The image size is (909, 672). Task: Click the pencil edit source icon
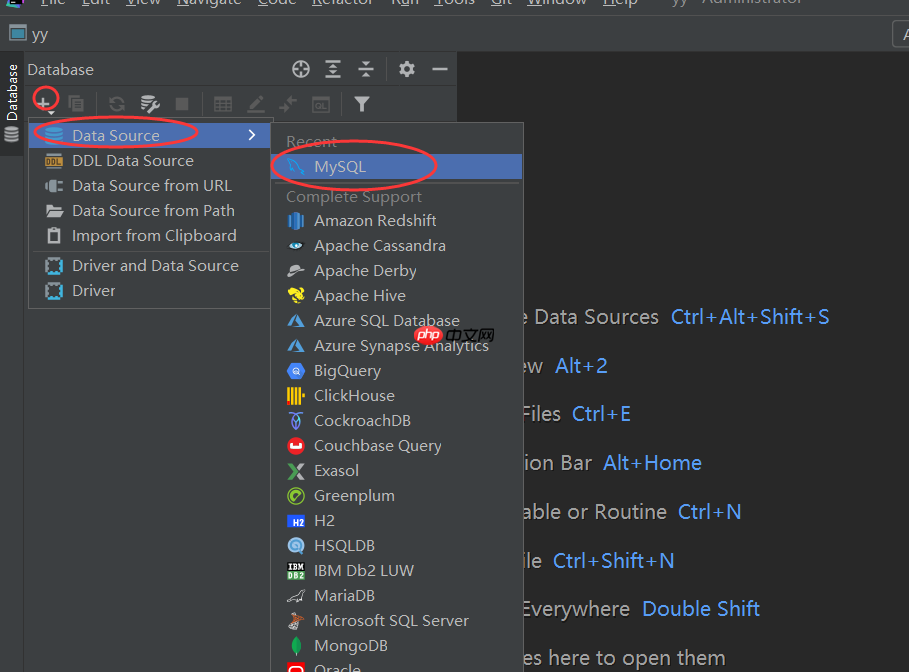click(x=258, y=103)
